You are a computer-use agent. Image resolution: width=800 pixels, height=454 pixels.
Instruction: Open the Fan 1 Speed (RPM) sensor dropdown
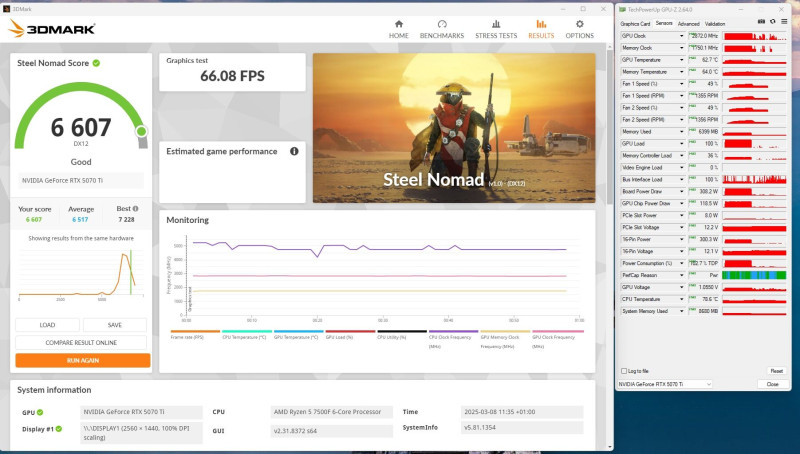click(681, 96)
